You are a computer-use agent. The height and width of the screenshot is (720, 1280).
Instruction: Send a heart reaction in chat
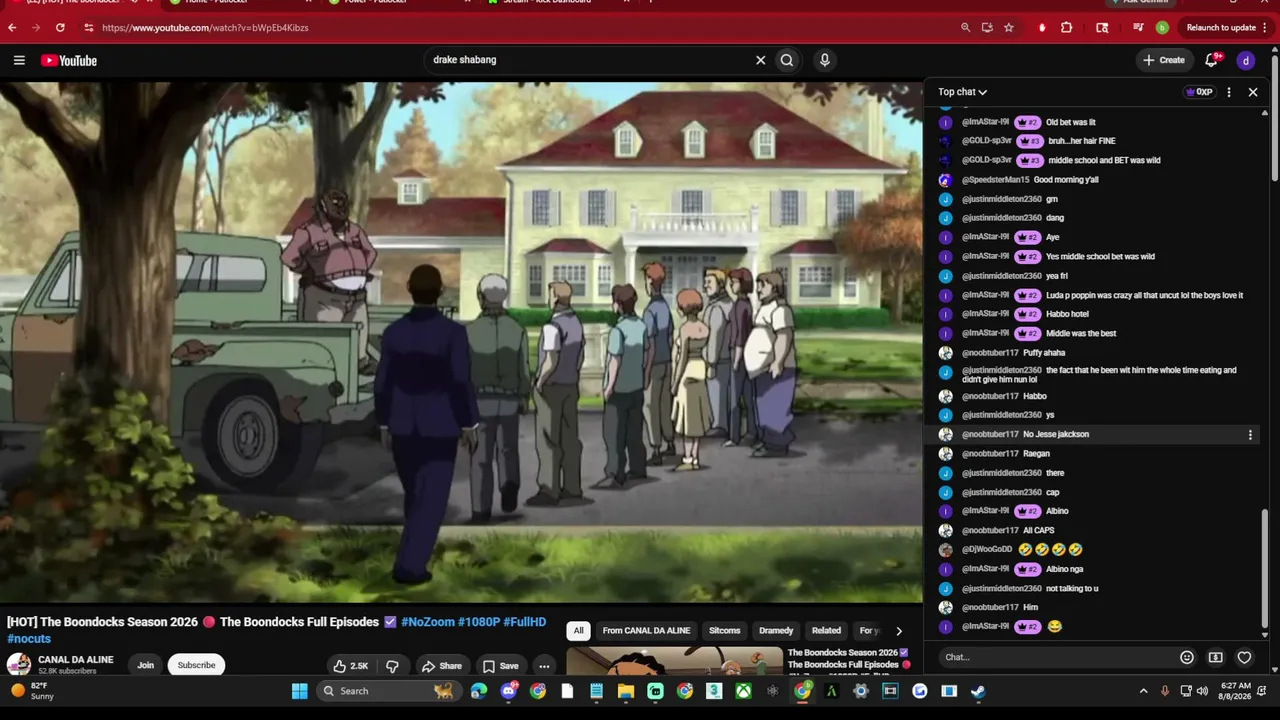click(x=1244, y=657)
